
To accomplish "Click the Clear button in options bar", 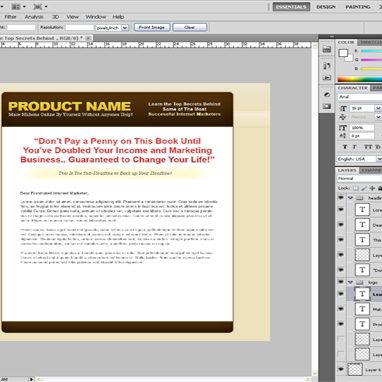I will (x=190, y=27).
